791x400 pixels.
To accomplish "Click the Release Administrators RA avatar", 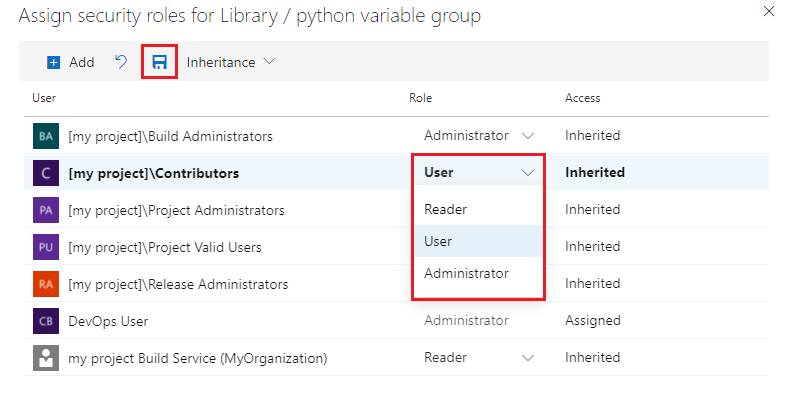I will point(46,284).
